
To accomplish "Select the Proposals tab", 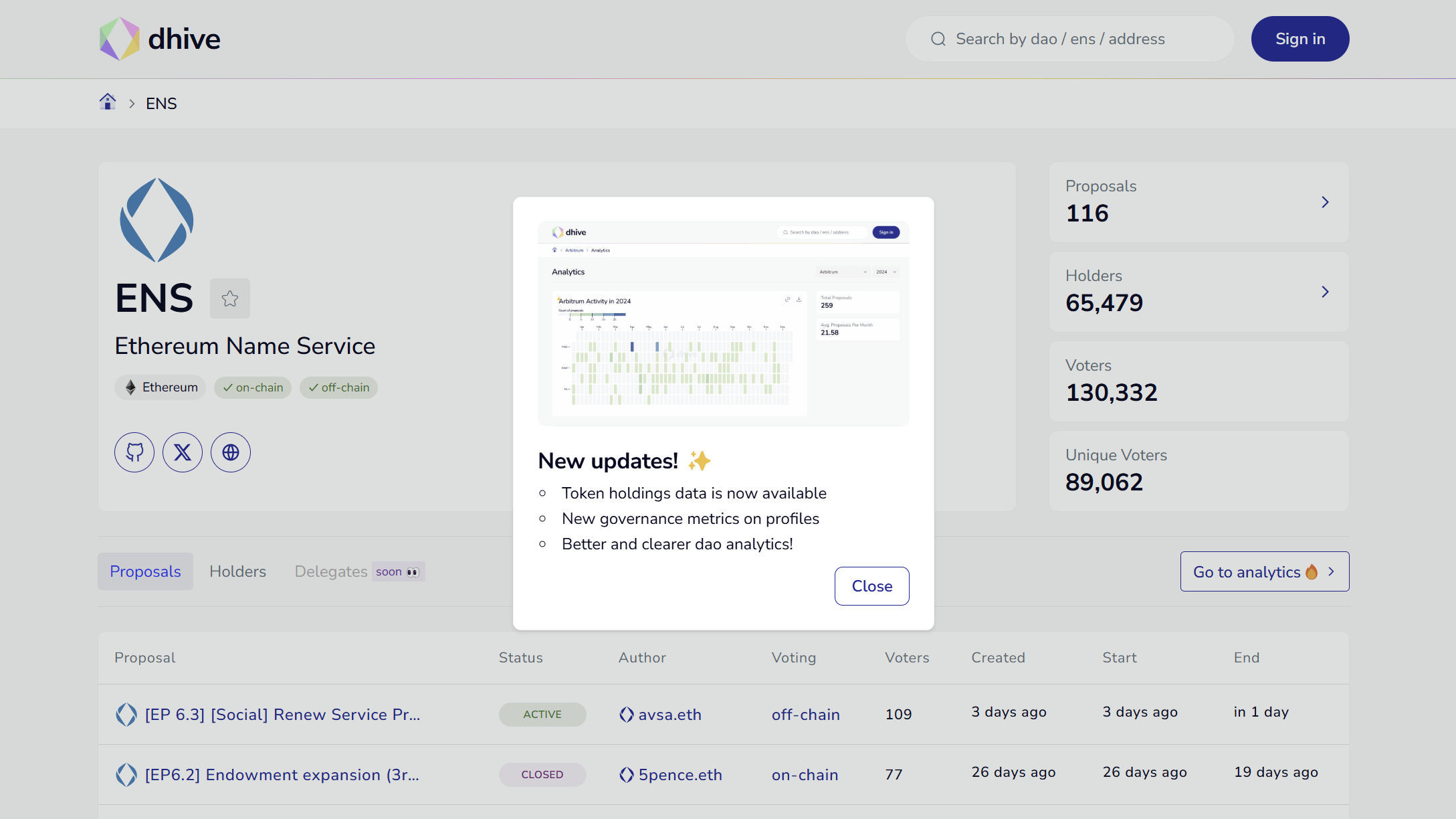I will tap(145, 571).
